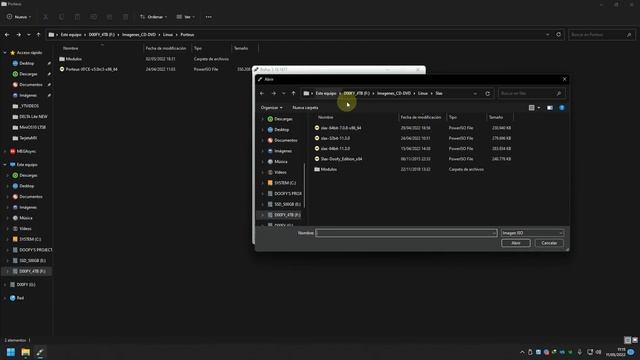Image resolution: width=640 pixels, height=360 pixels.
Task: Open filename history dropdown in Abrir dialog
Action: [x=494, y=233]
